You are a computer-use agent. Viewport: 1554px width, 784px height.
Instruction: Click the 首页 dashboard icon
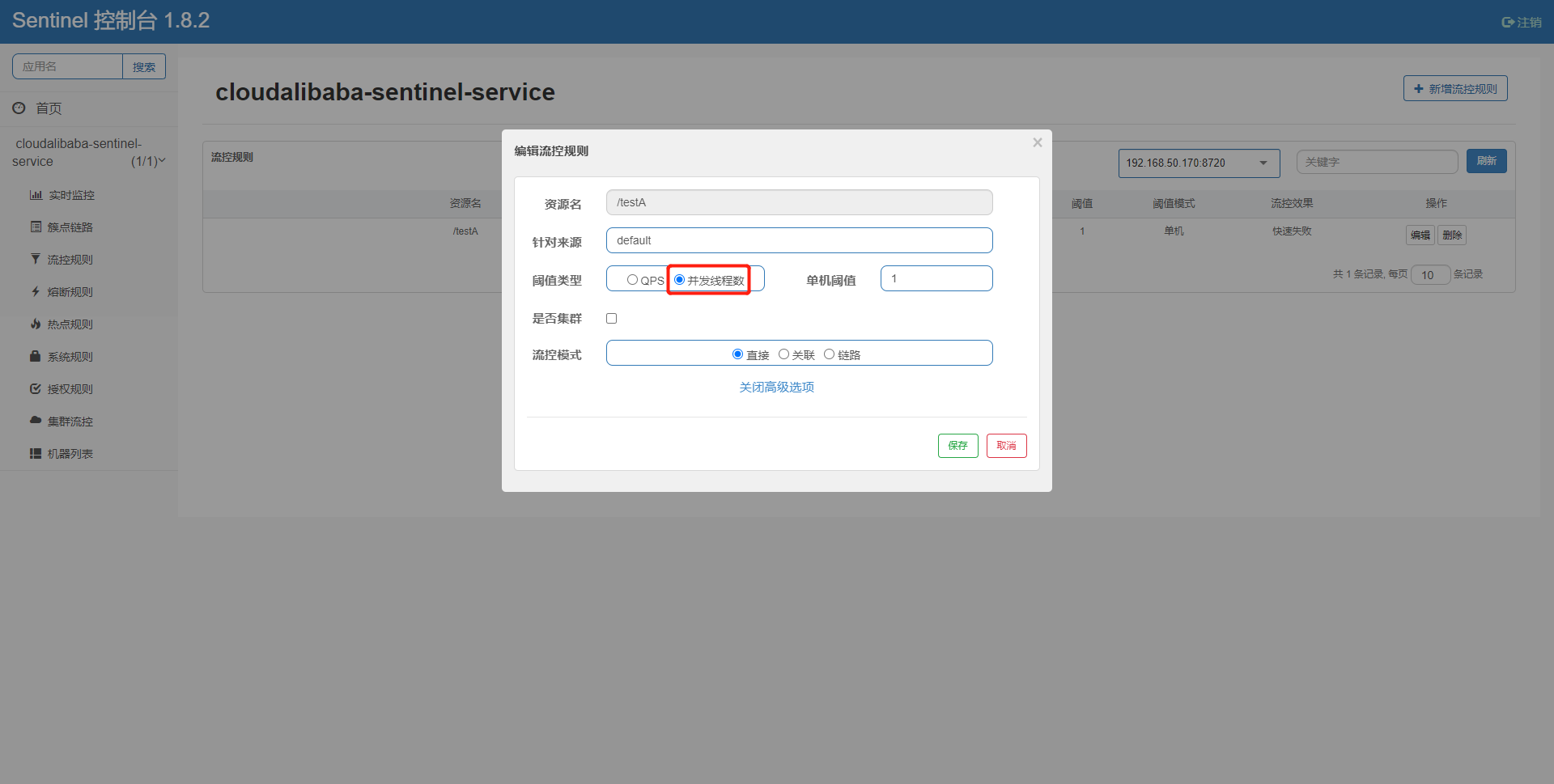coord(19,108)
